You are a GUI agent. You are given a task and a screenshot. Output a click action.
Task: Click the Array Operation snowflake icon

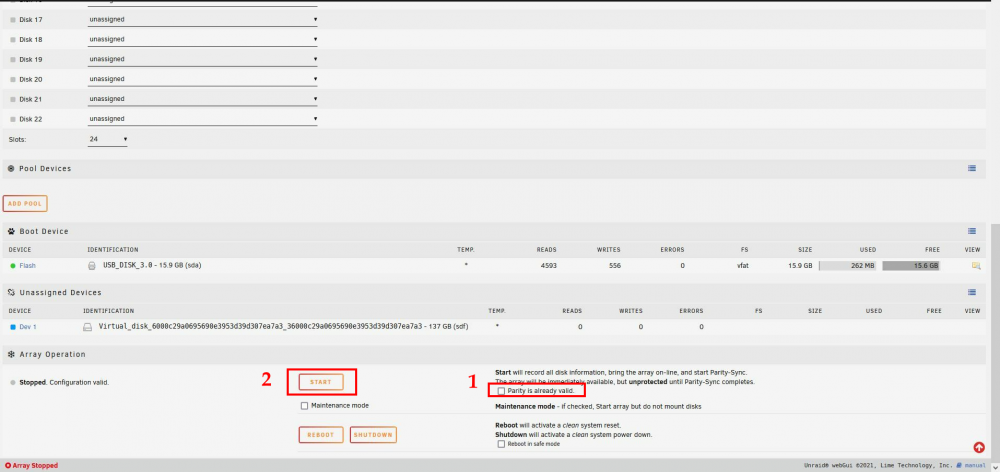(x=11, y=354)
